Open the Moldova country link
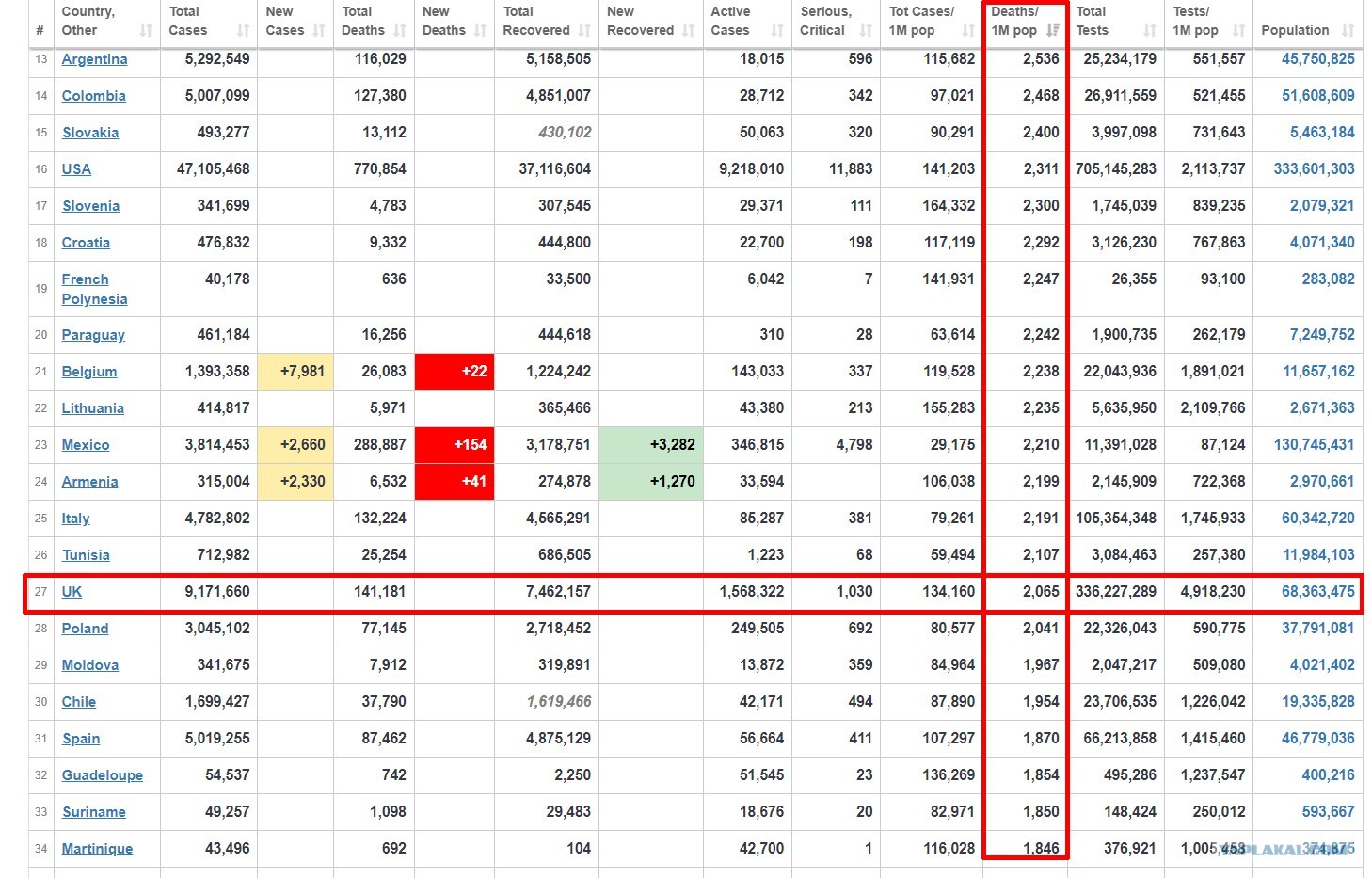Image resolution: width=1372 pixels, height=878 pixels. (89, 665)
